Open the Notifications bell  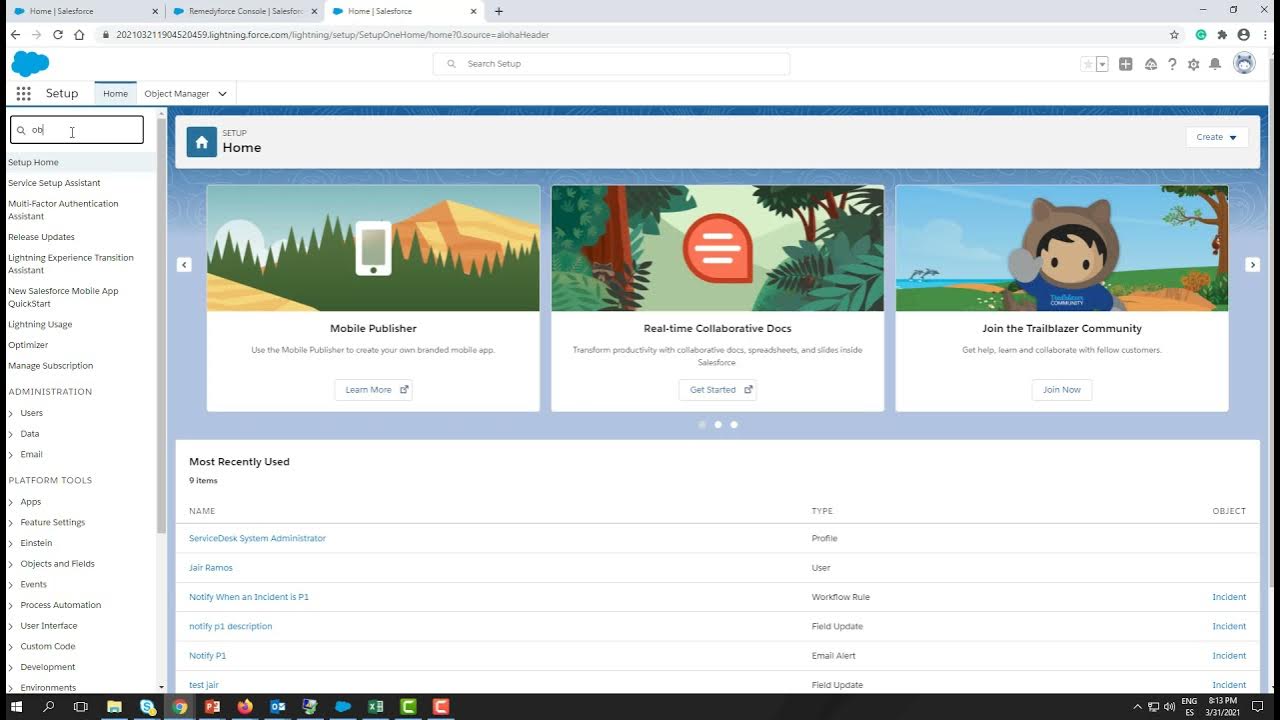tap(1215, 64)
